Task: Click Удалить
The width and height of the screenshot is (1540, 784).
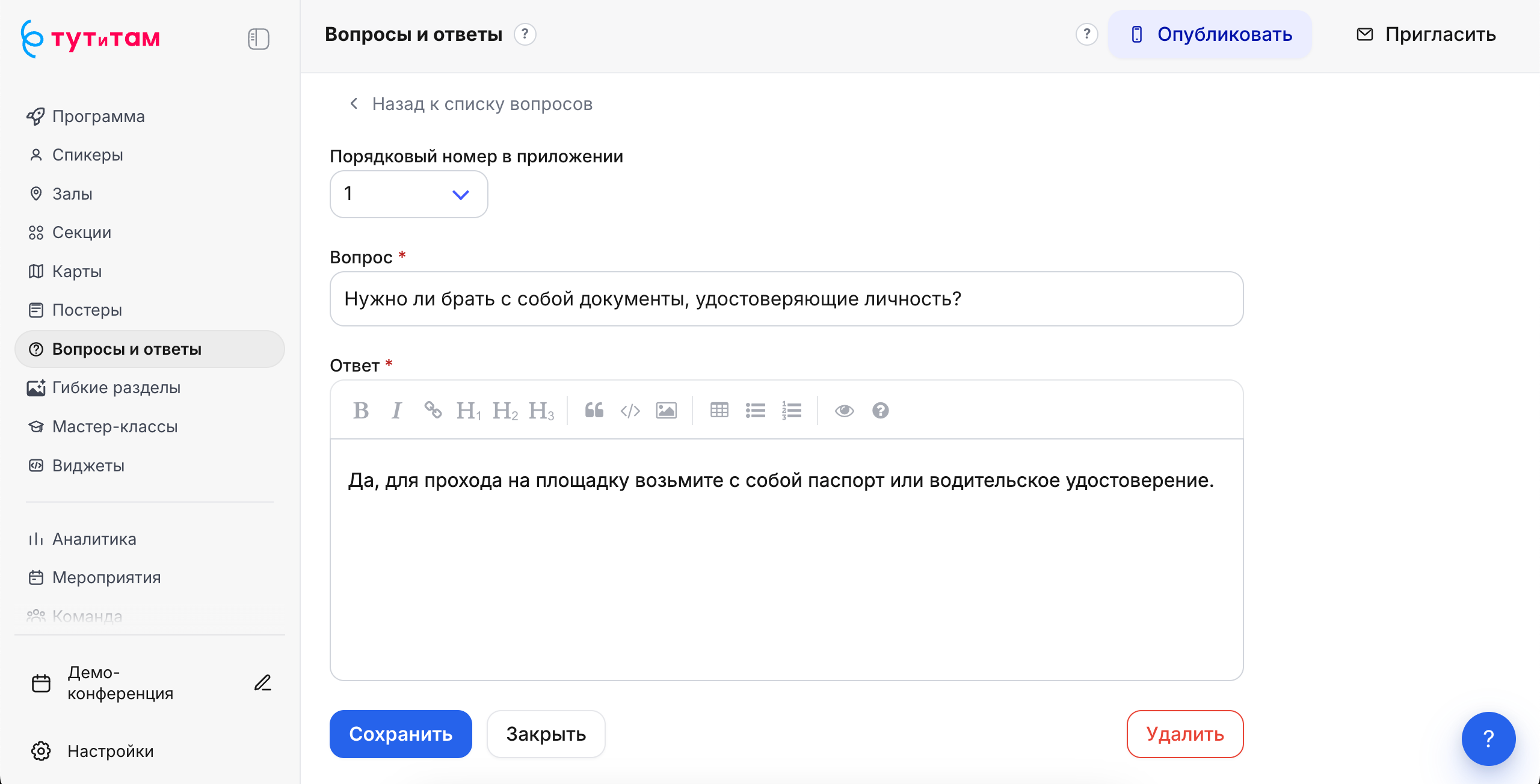Action: point(1185,734)
